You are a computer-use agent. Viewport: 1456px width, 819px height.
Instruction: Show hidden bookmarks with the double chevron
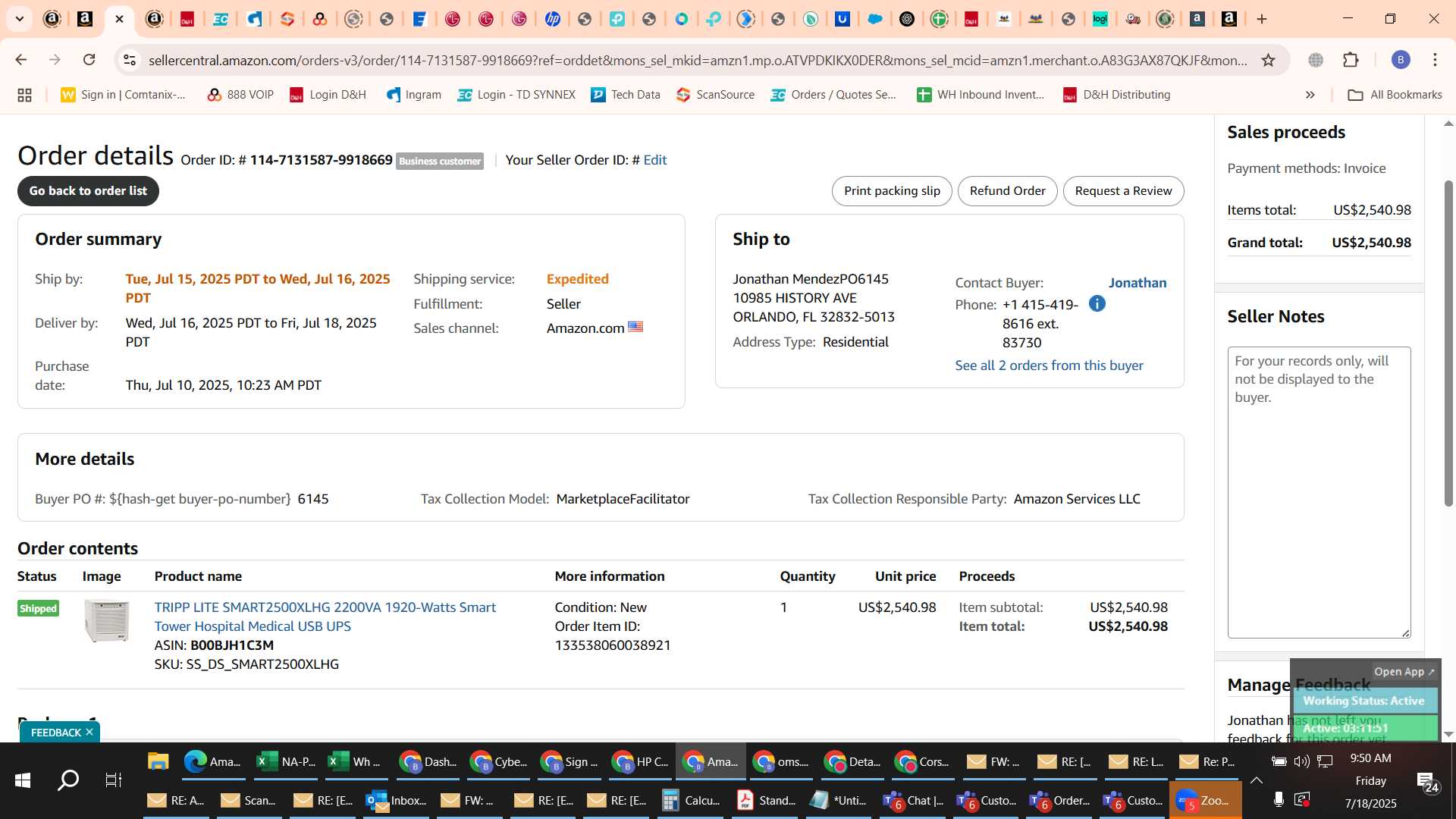click(1310, 95)
